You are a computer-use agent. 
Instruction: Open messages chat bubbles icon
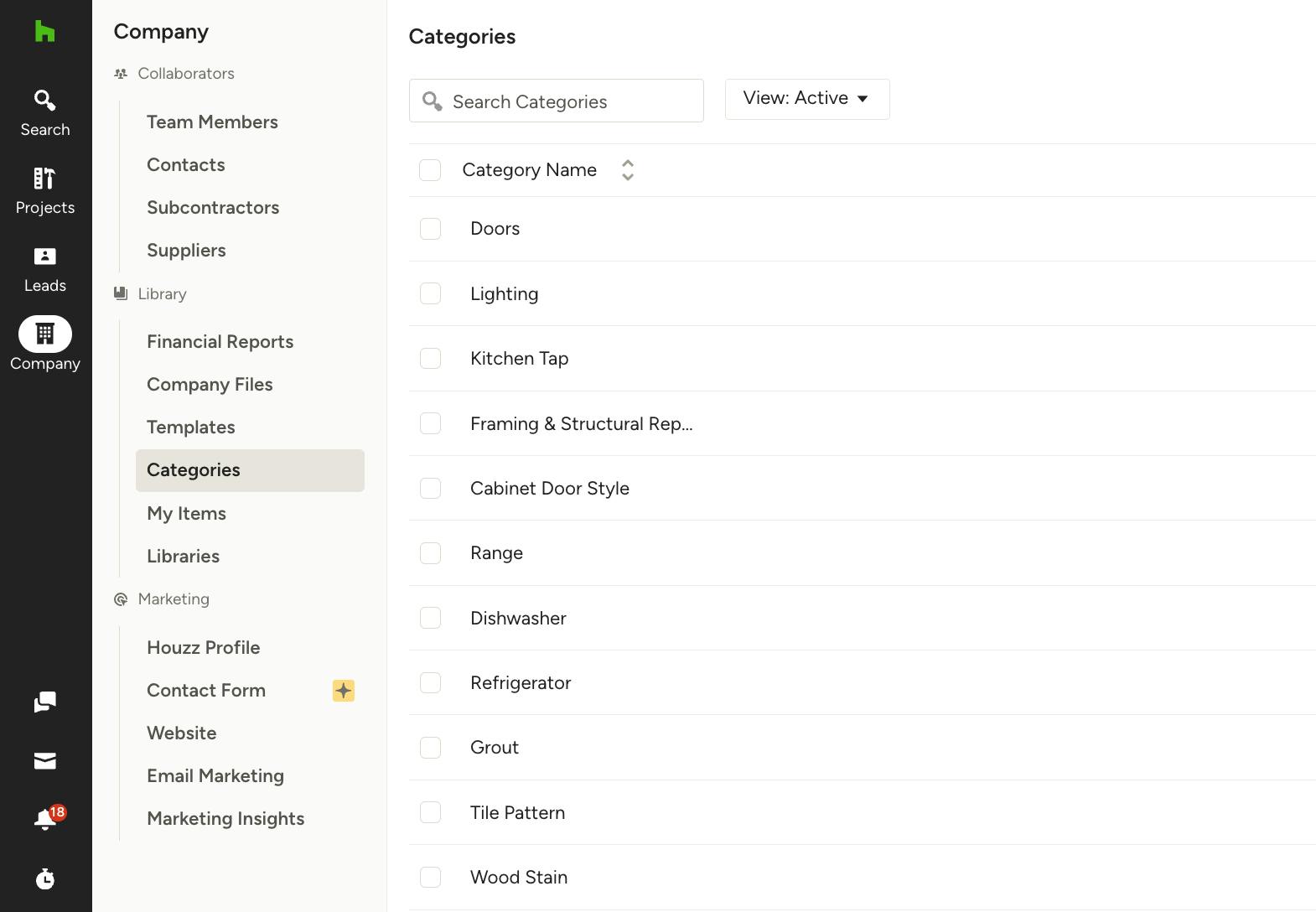pyautogui.click(x=45, y=702)
